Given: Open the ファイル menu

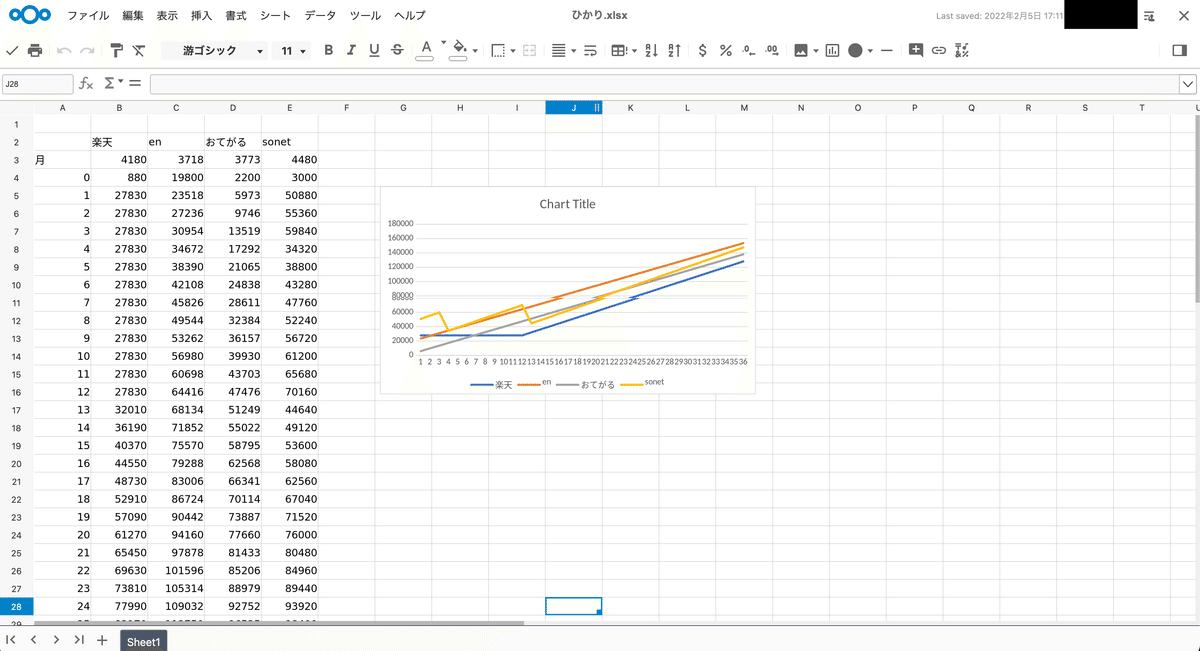Looking at the screenshot, I should tap(88, 16).
